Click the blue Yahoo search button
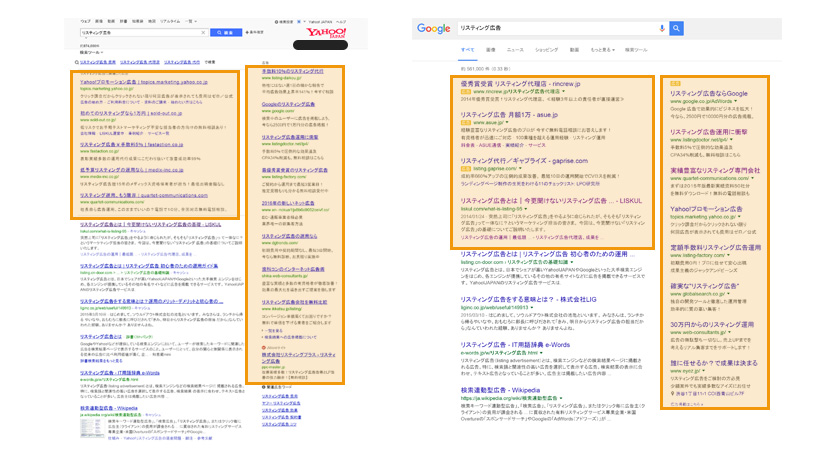The width and height of the screenshot is (830, 460). [x=226, y=32]
